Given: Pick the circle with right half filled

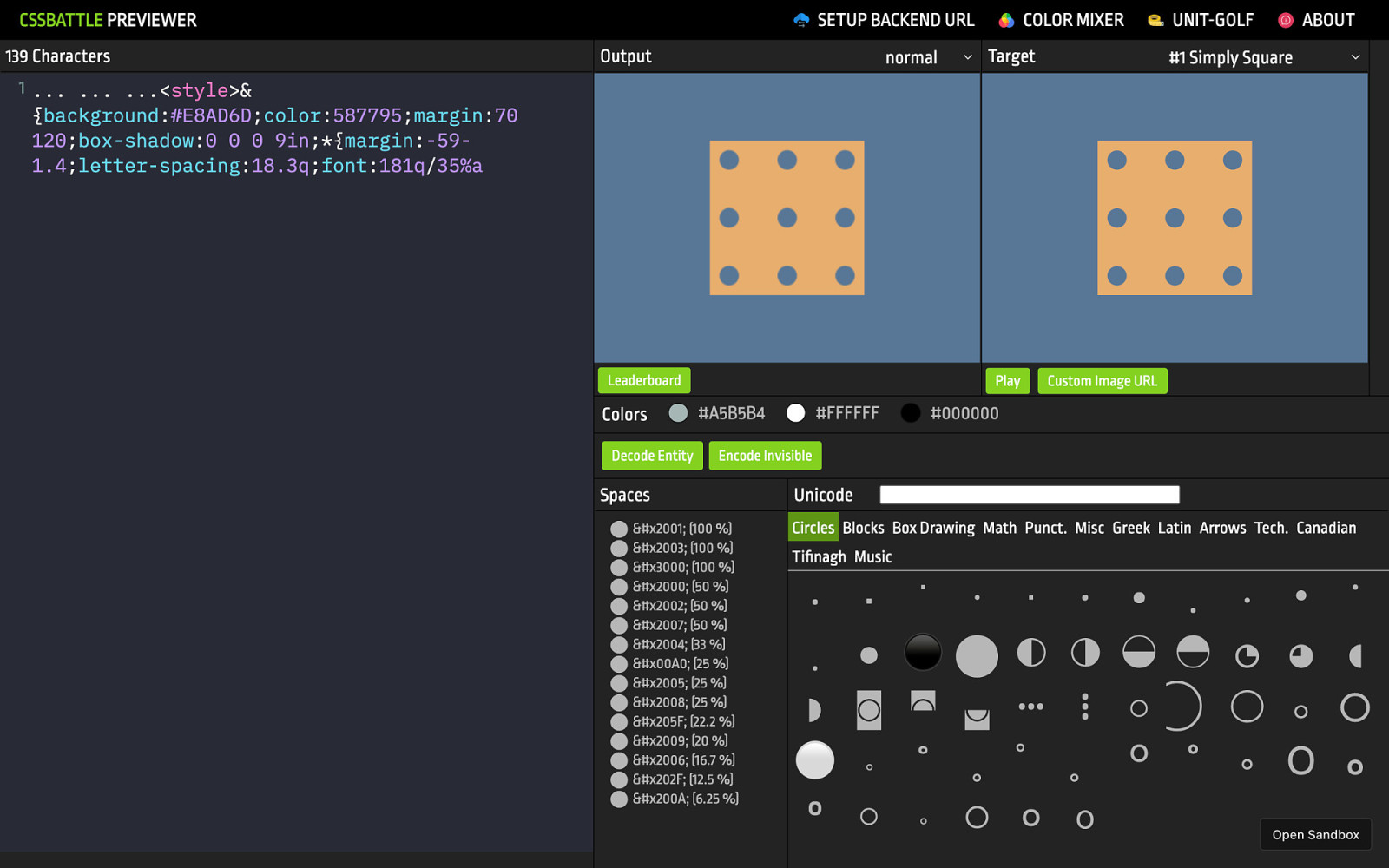Looking at the screenshot, I should click(1085, 653).
